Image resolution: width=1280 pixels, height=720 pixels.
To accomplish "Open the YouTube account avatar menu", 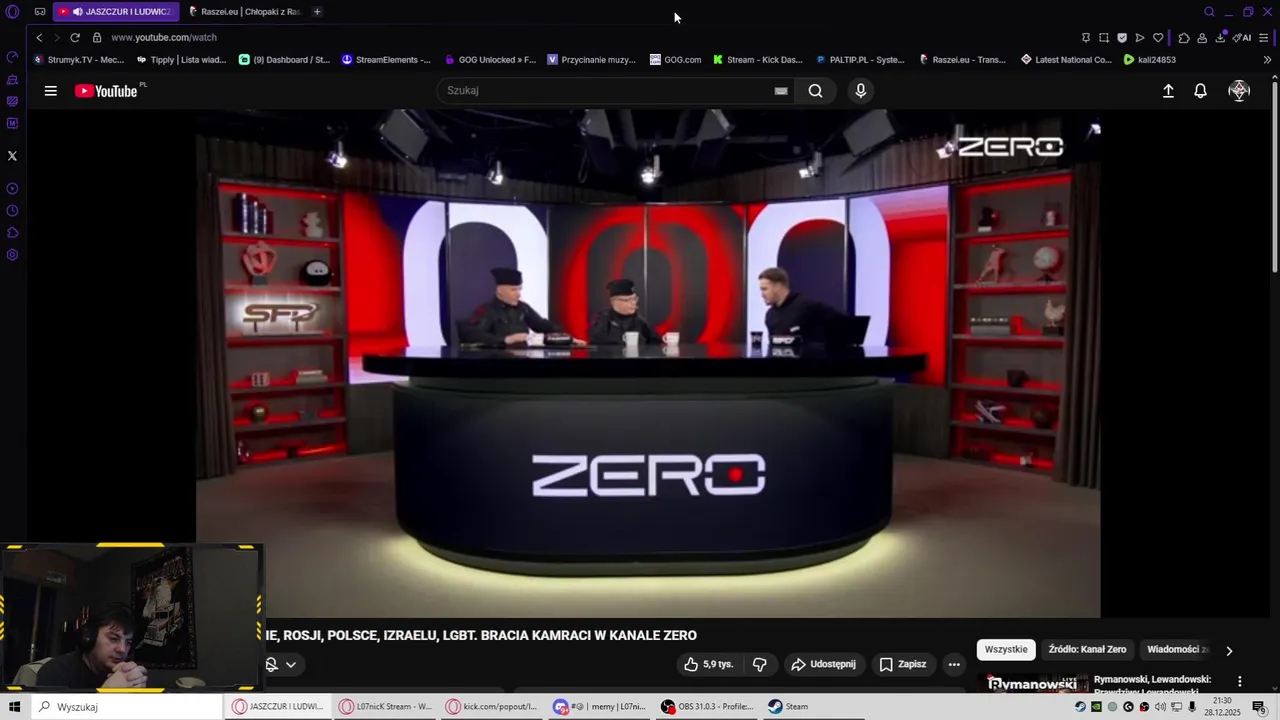I will [x=1239, y=91].
